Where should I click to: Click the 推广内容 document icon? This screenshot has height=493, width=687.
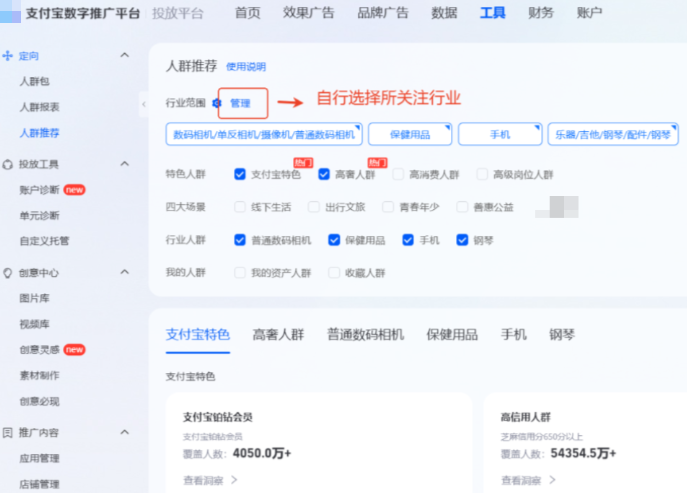point(7,433)
